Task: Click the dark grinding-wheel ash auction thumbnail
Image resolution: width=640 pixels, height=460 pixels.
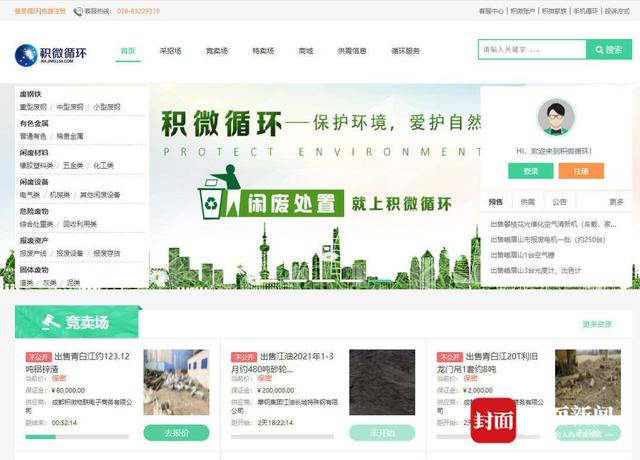Action: pos(382,382)
